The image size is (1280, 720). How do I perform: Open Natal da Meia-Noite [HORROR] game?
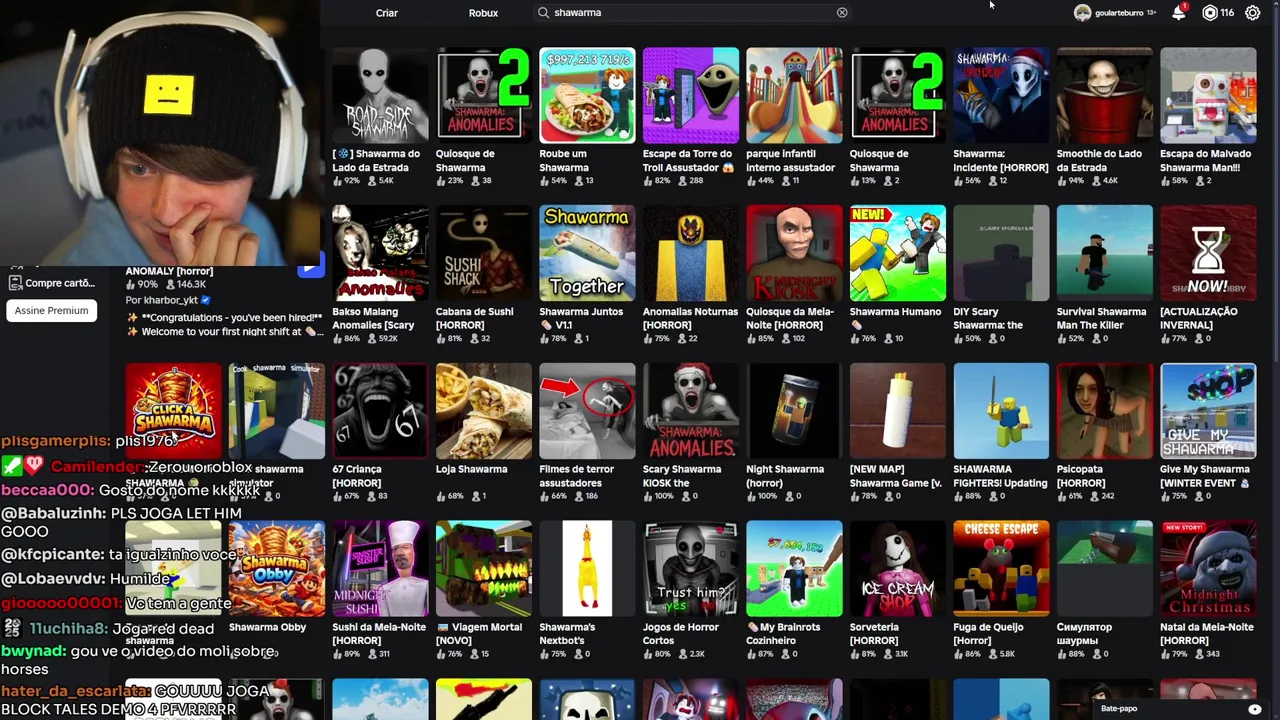coord(1208,569)
